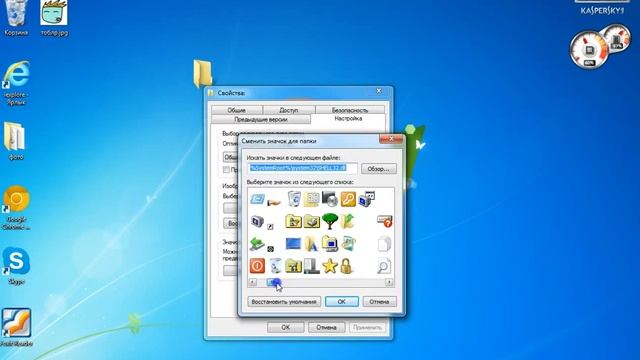Pick the full recycle bin icon

click(x=276, y=266)
